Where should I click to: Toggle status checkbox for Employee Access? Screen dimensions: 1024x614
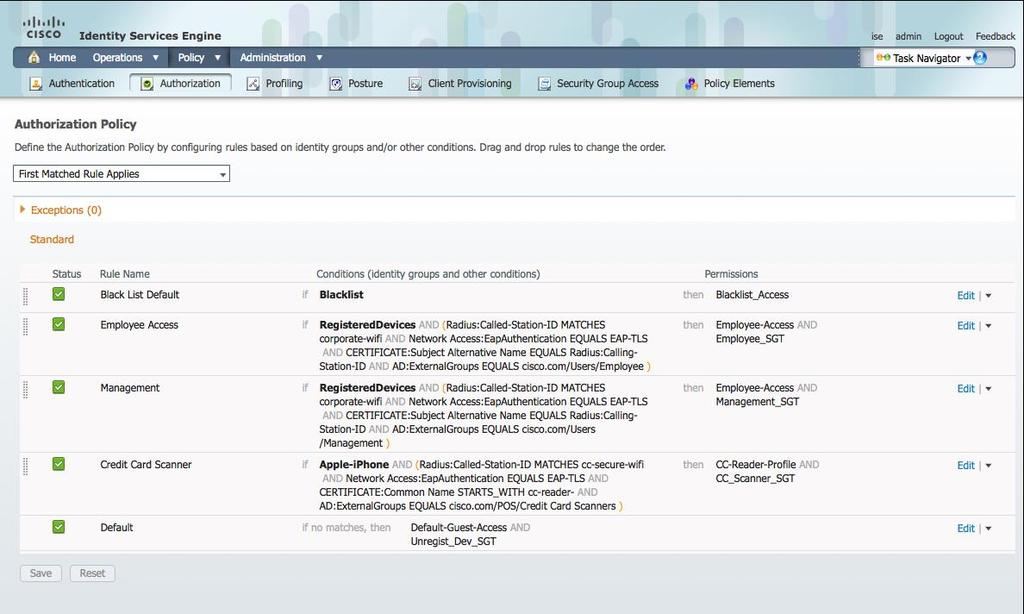coord(59,324)
